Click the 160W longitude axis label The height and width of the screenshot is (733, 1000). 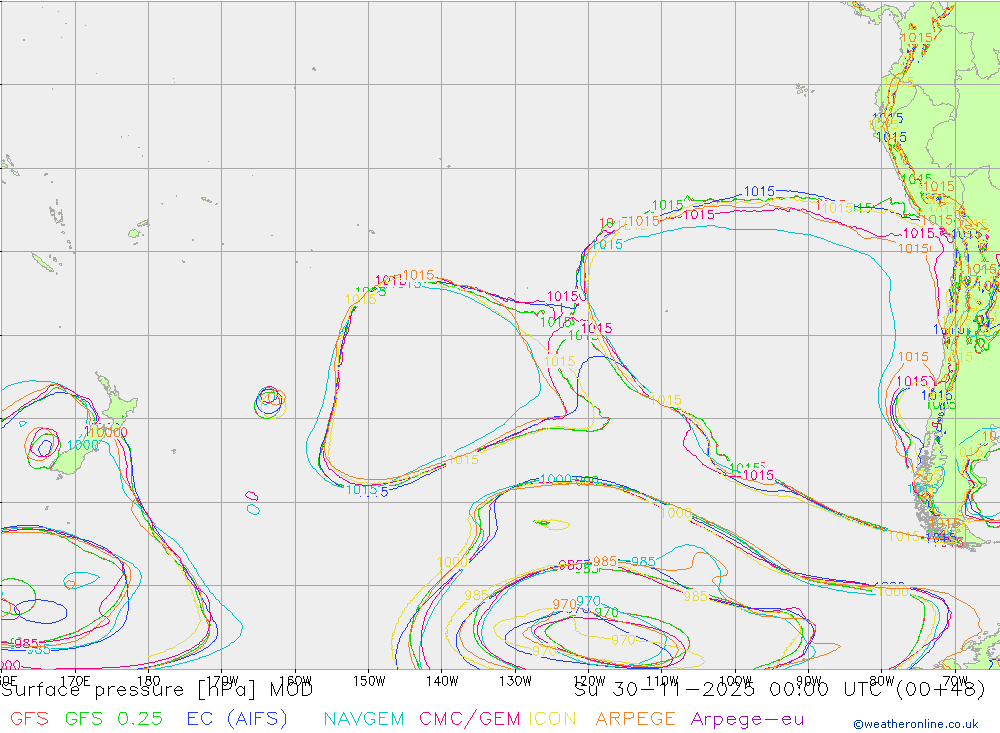295,681
